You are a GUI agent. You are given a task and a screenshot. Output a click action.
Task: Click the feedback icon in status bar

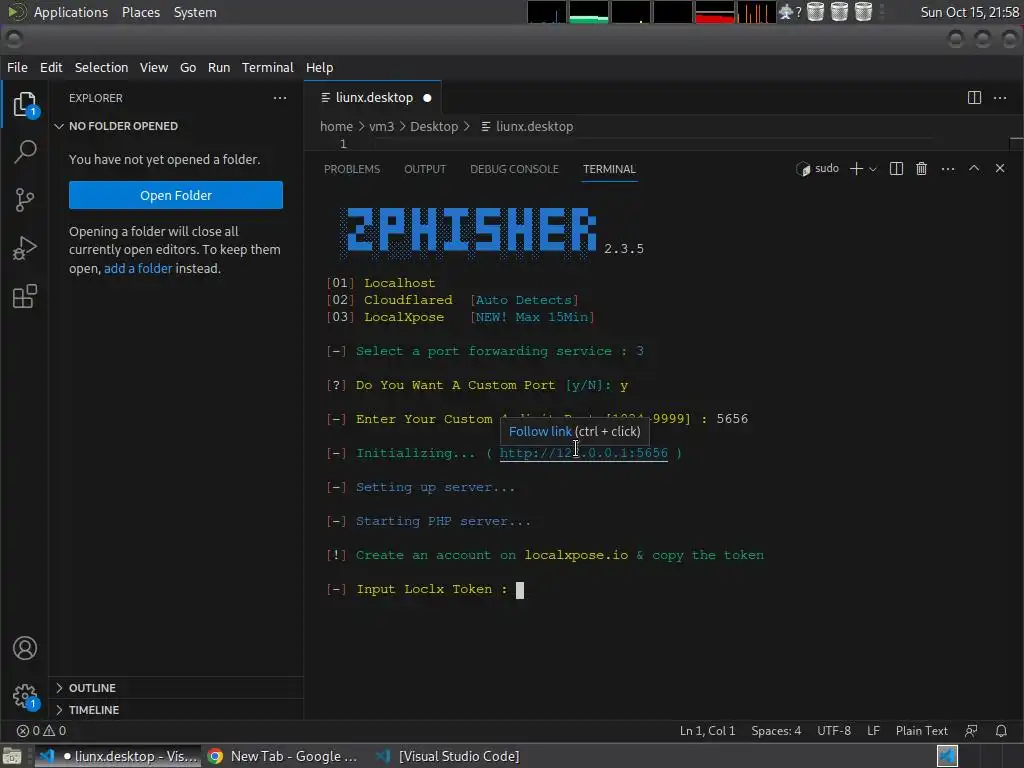tap(972, 731)
